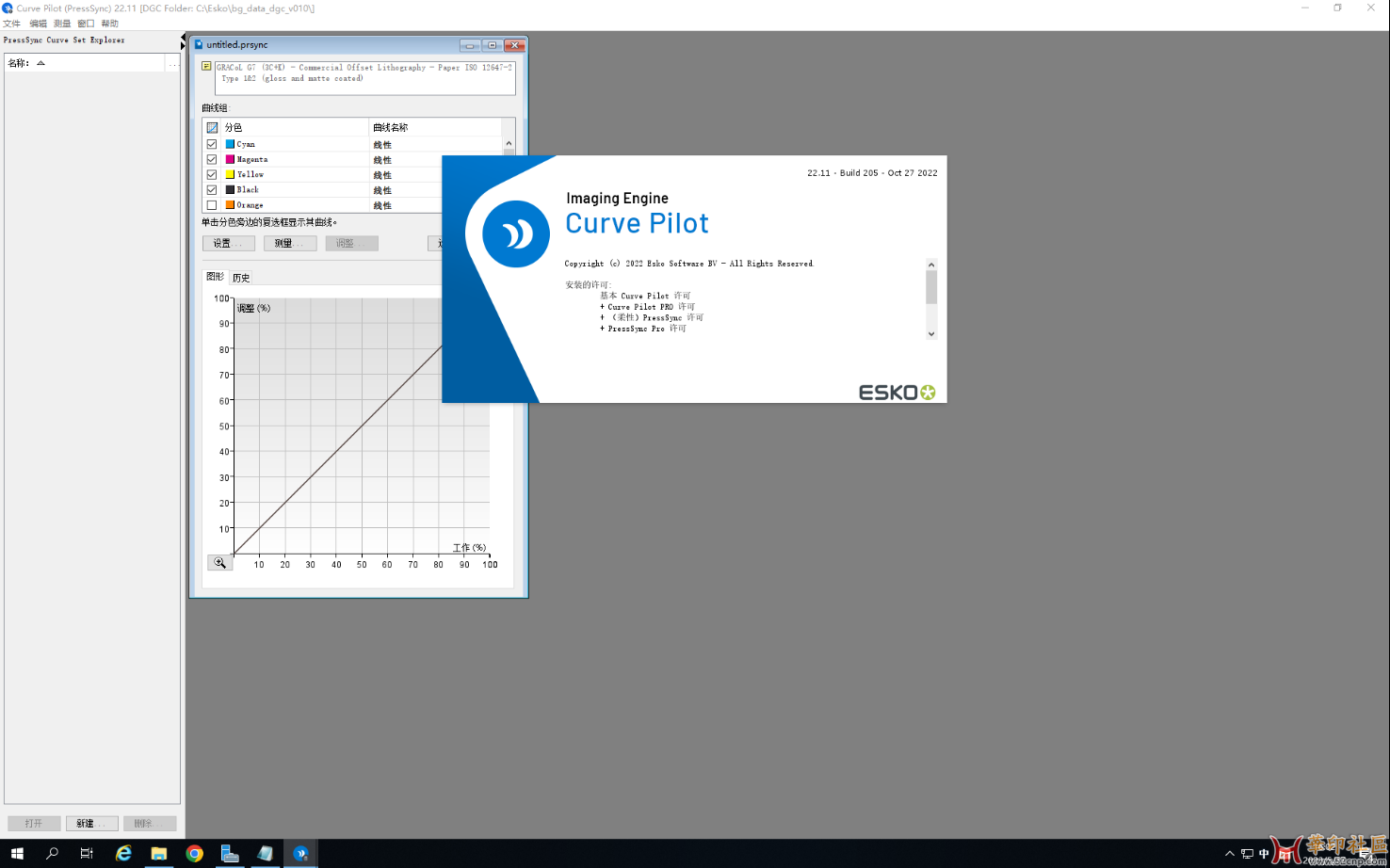
Task: Click the 打开 button in Explorer panel
Action: point(34,823)
